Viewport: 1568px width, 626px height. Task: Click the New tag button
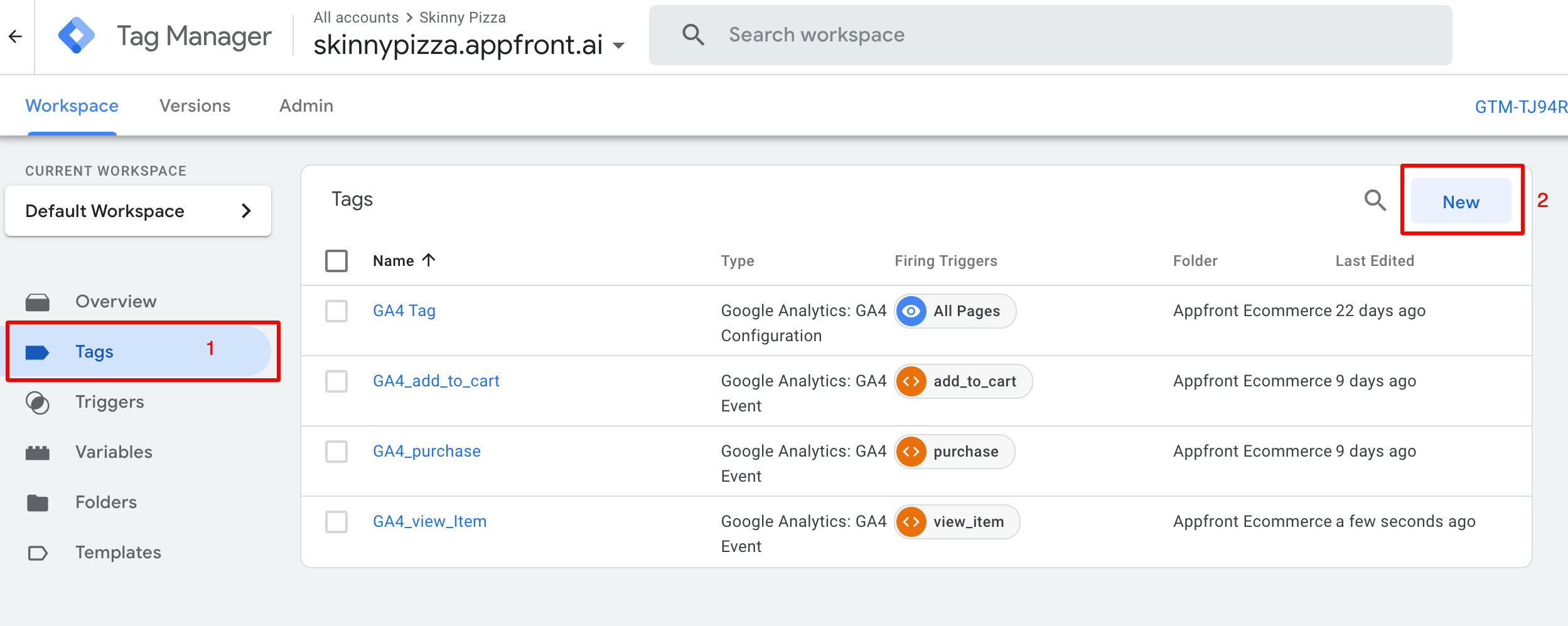(x=1461, y=201)
